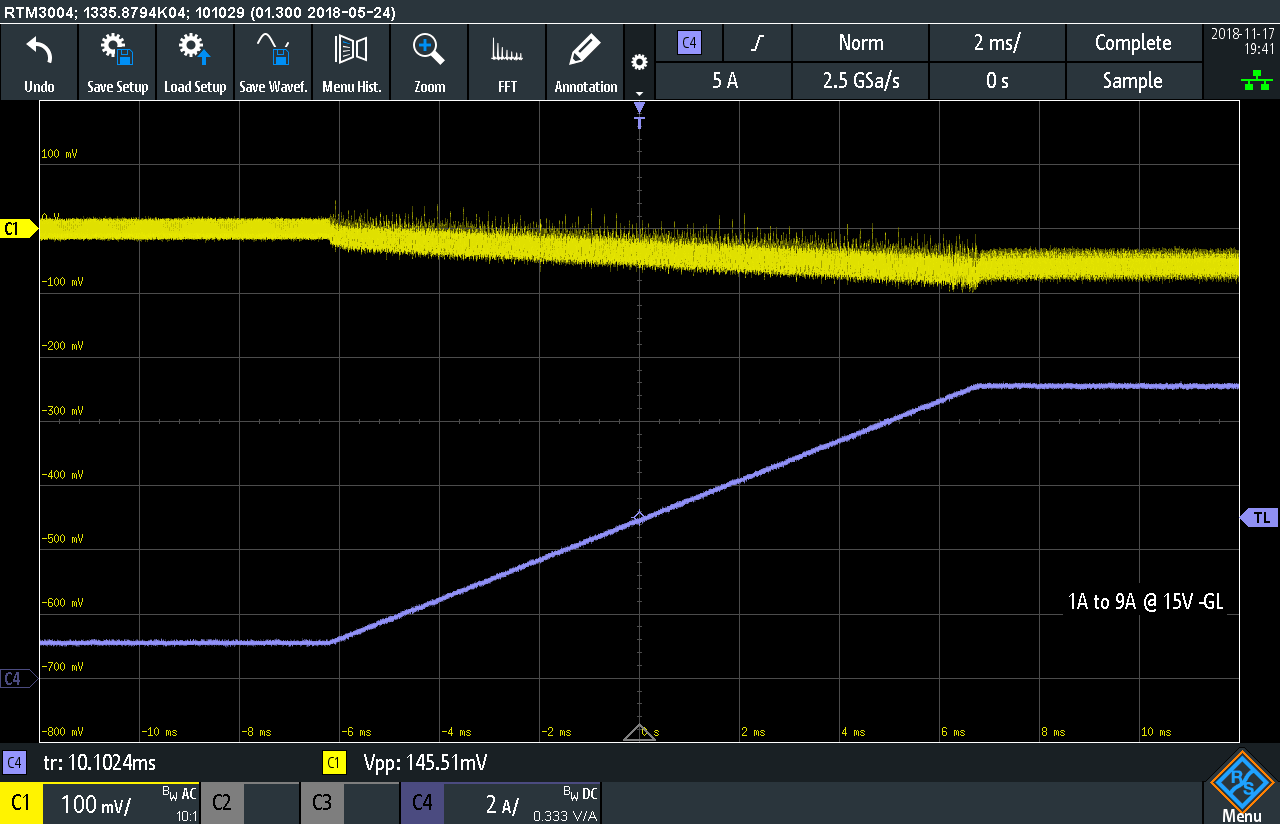Select the C1 channel button at bottom
The height and width of the screenshot is (824, 1280).
pos(20,803)
